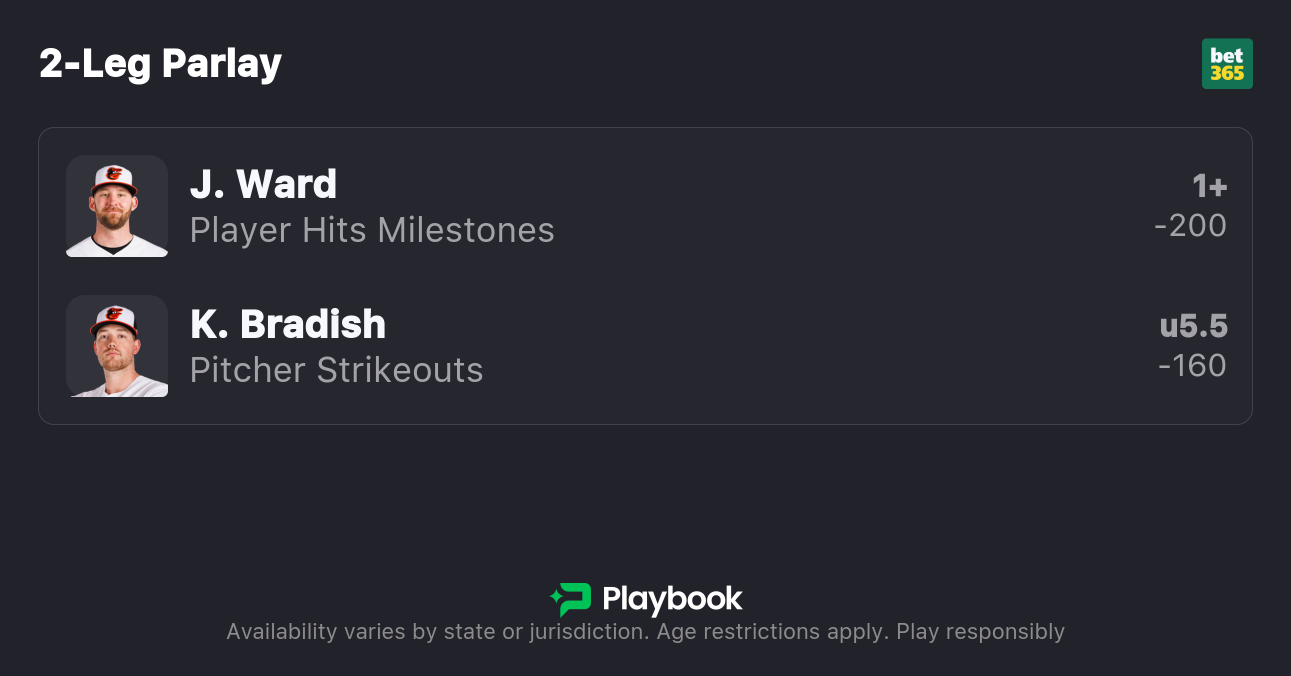Open J. Ward's player headshot
This screenshot has height=676, width=1291.
tap(117, 206)
